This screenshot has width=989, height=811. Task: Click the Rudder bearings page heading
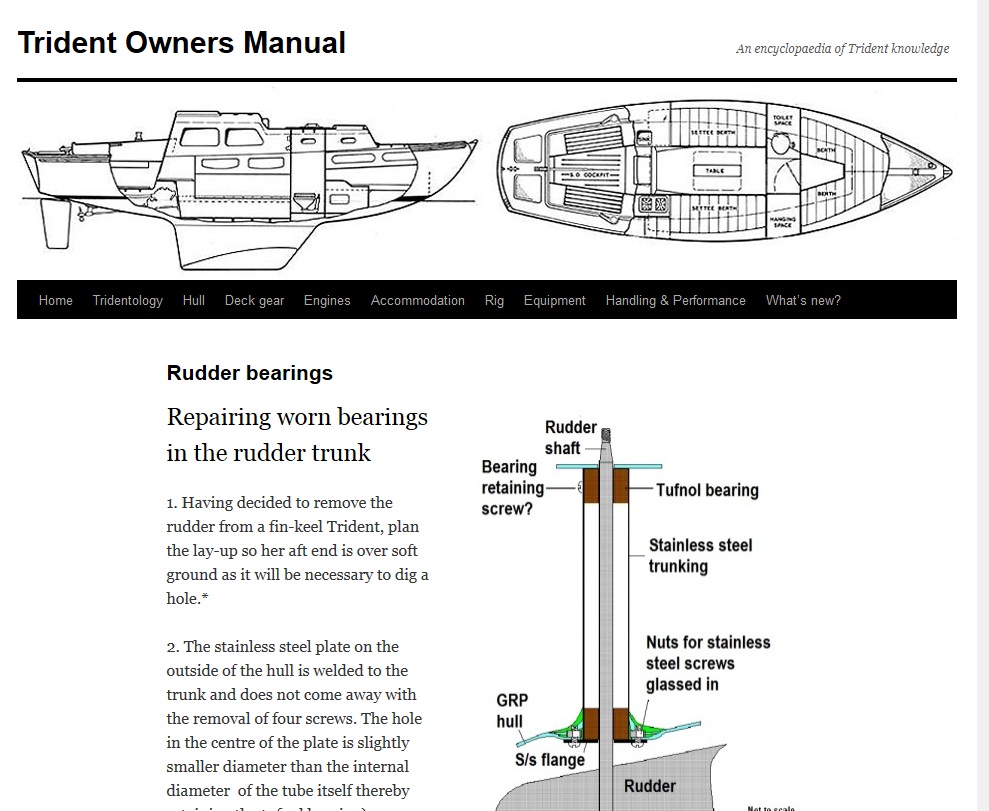click(249, 373)
